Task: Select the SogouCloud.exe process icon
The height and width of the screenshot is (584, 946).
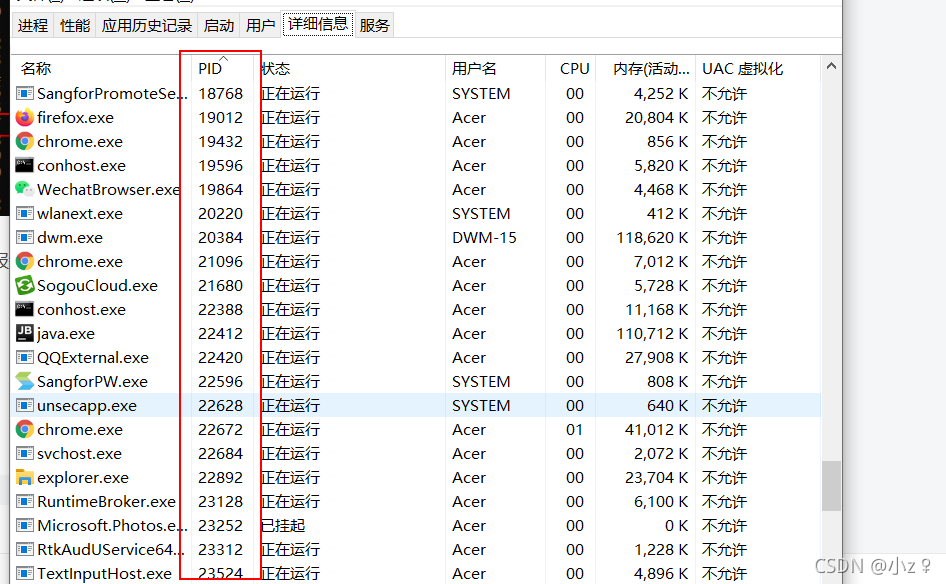Action: (27, 285)
